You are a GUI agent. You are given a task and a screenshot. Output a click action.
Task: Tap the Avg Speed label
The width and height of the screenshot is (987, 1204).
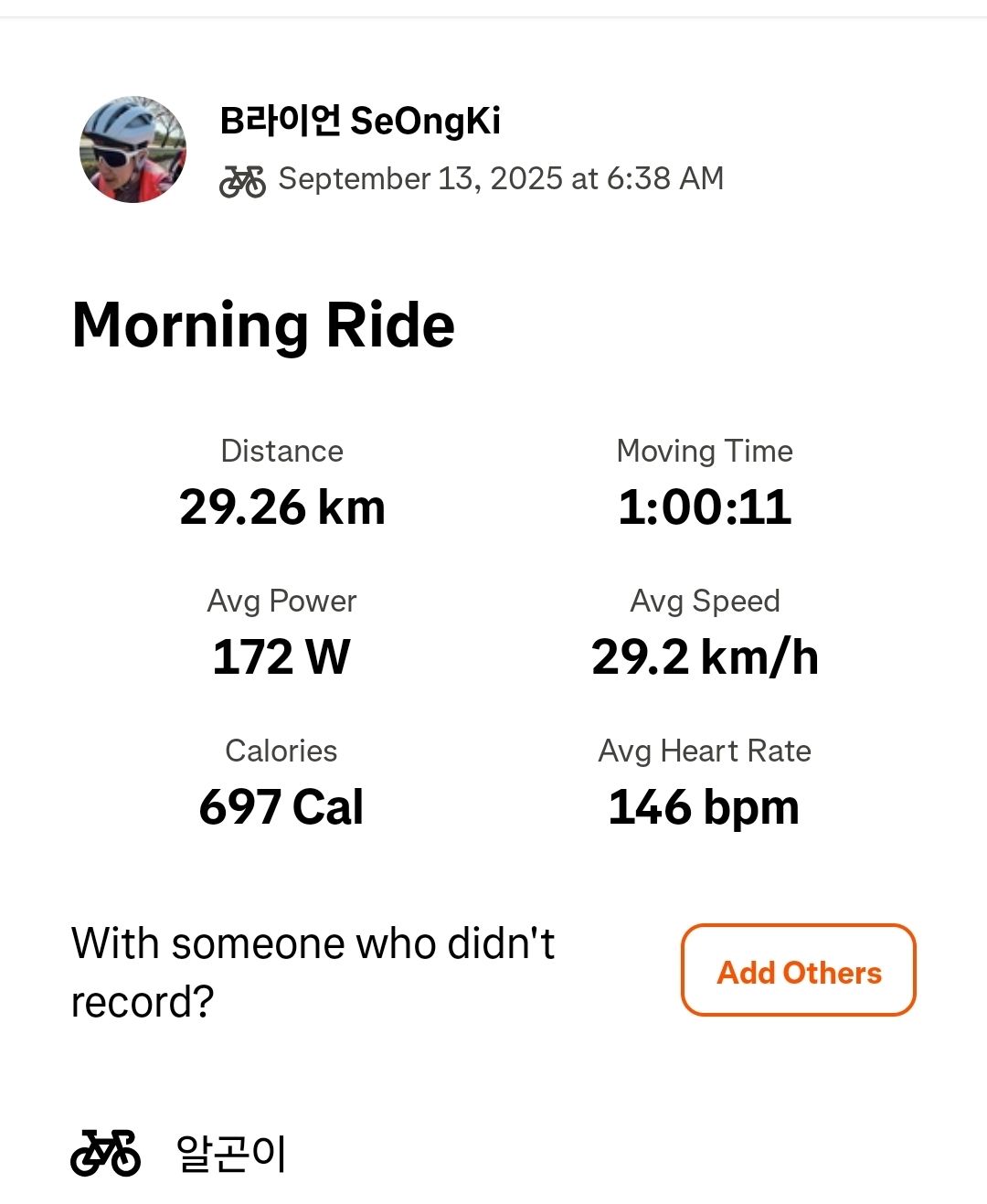[x=705, y=601]
